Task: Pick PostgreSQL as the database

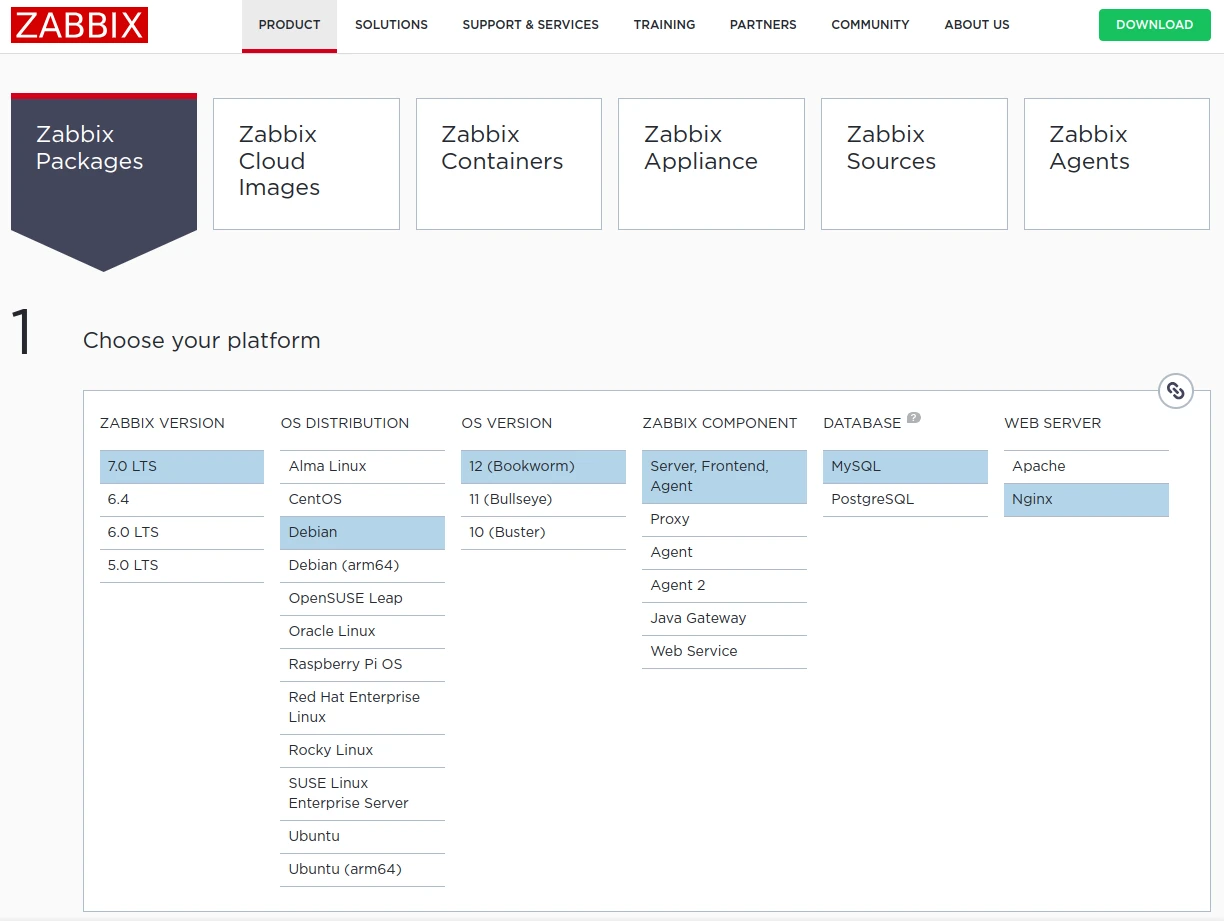Action: click(x=906, y=500)
